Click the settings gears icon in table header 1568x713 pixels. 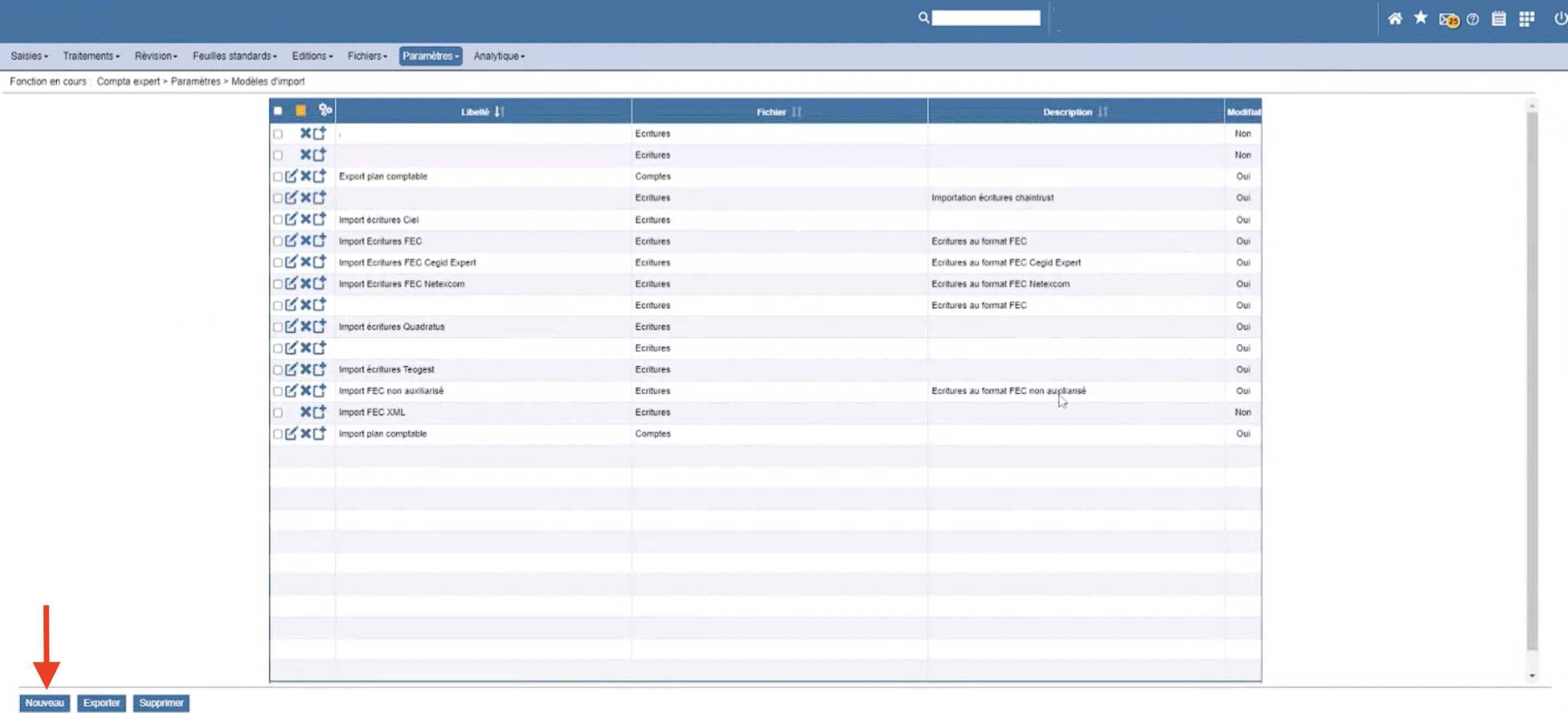click(x=325, y=109)
